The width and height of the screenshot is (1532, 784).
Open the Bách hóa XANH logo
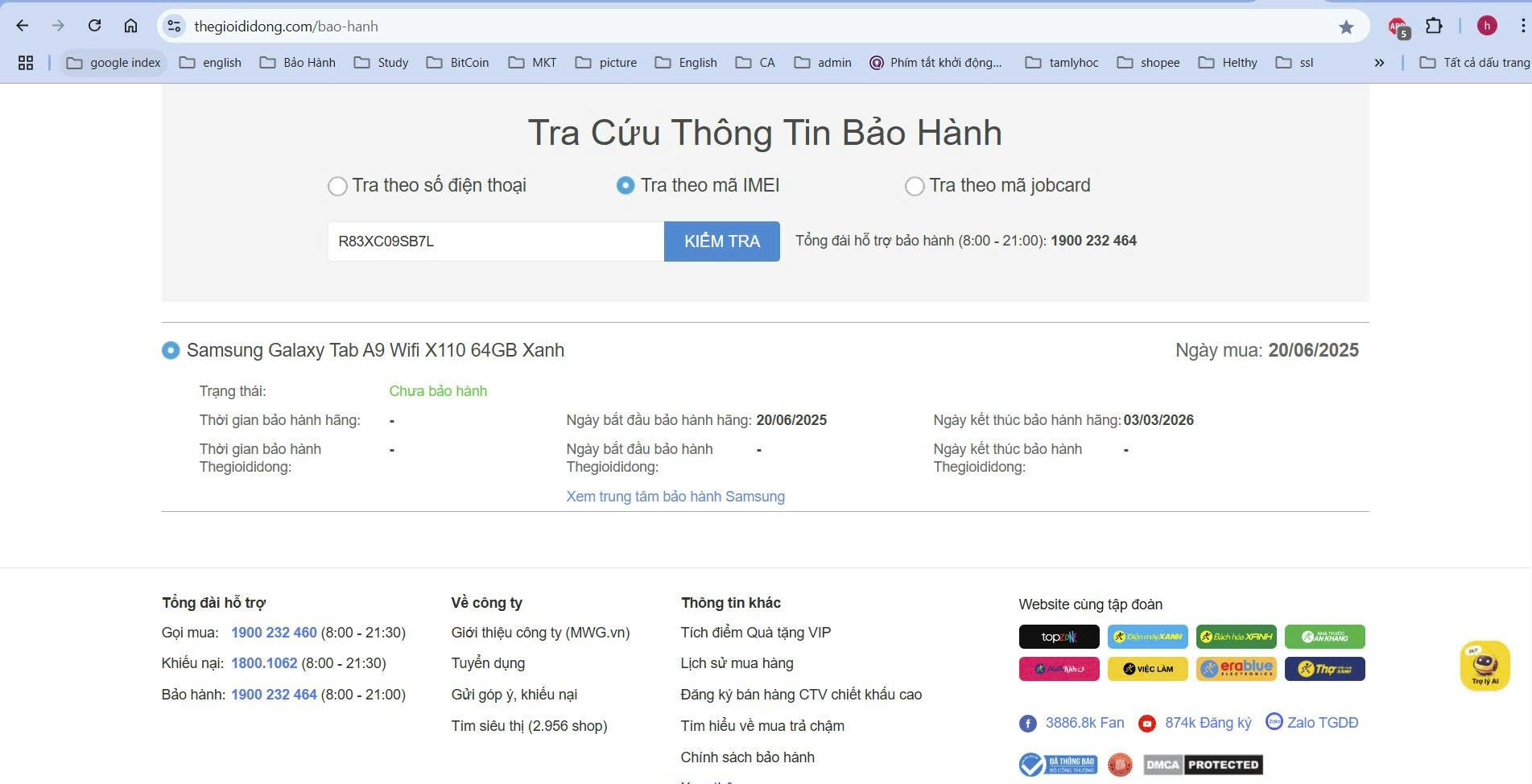(x=1236, y=637)
